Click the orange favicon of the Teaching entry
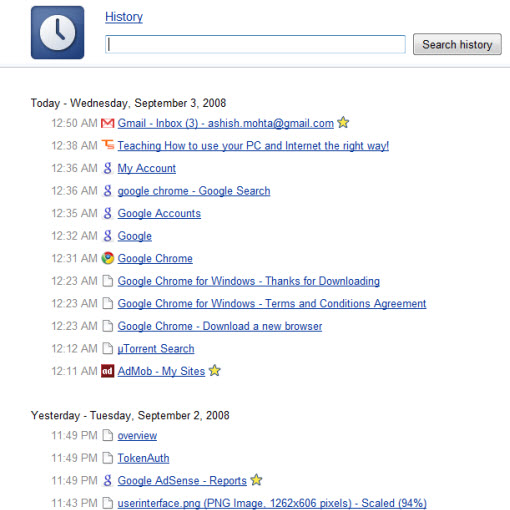This screenshot has width=510, height=510. tap(108, 145)
